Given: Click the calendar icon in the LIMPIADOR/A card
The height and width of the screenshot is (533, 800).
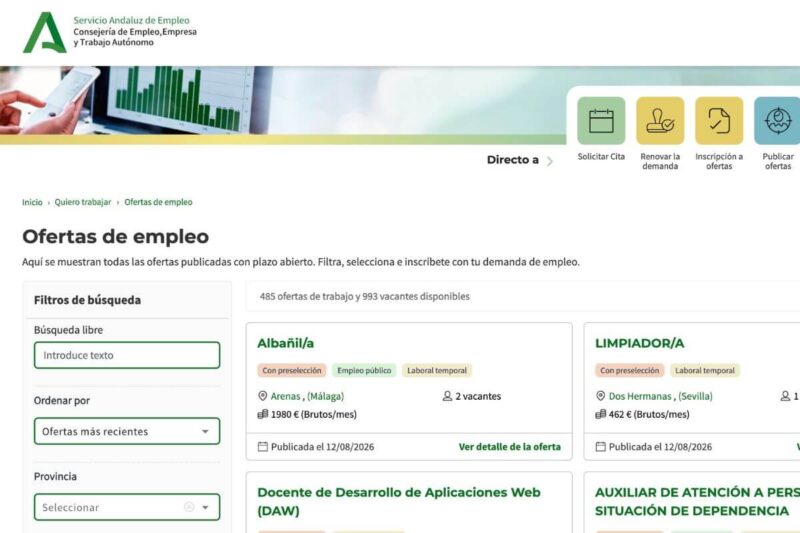Looking at the screenshot, I should click(601, 447).
